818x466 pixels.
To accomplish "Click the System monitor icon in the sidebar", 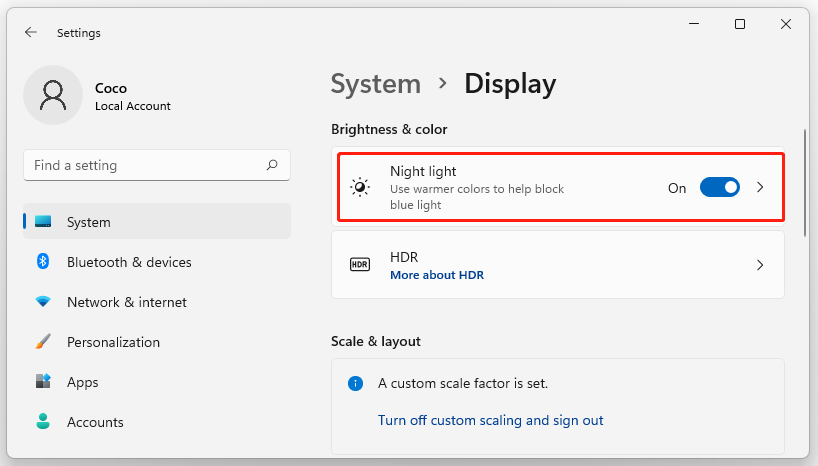I will [43, 221].
